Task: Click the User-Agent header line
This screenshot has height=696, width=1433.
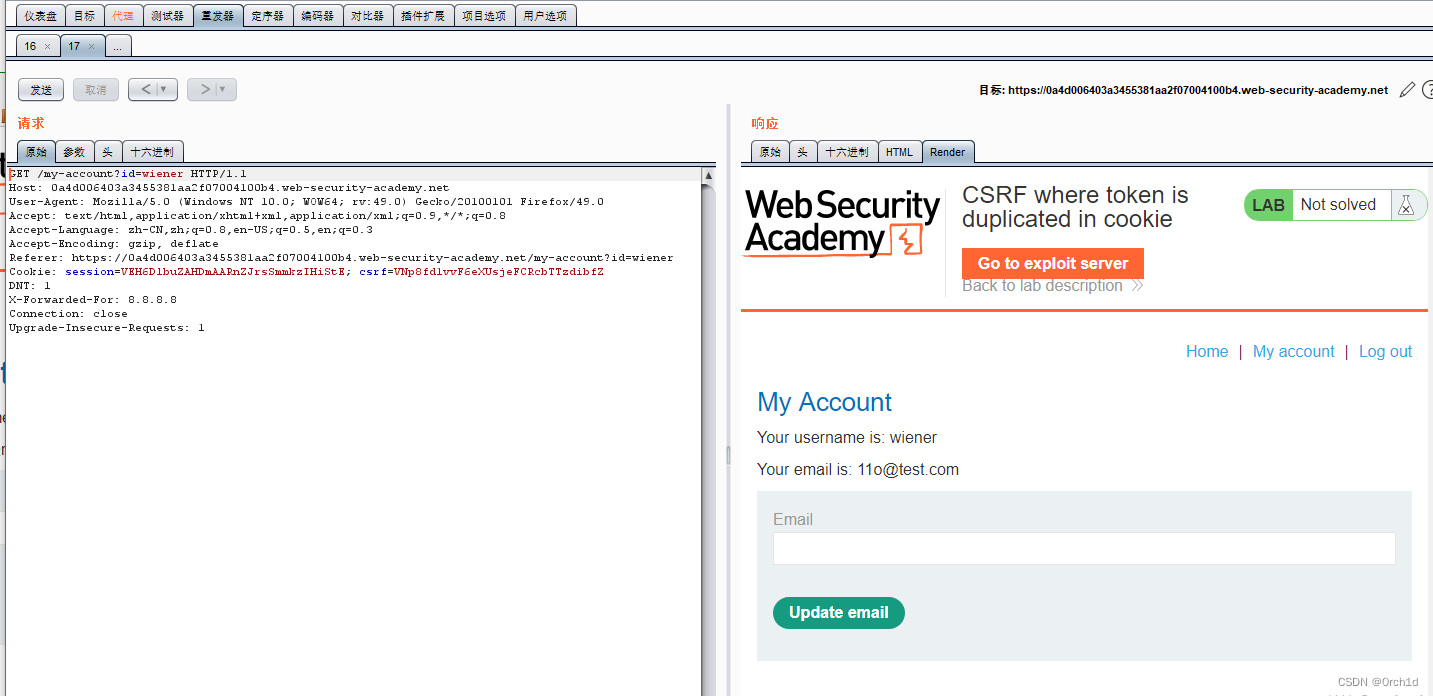Action: tap(306, 202)
